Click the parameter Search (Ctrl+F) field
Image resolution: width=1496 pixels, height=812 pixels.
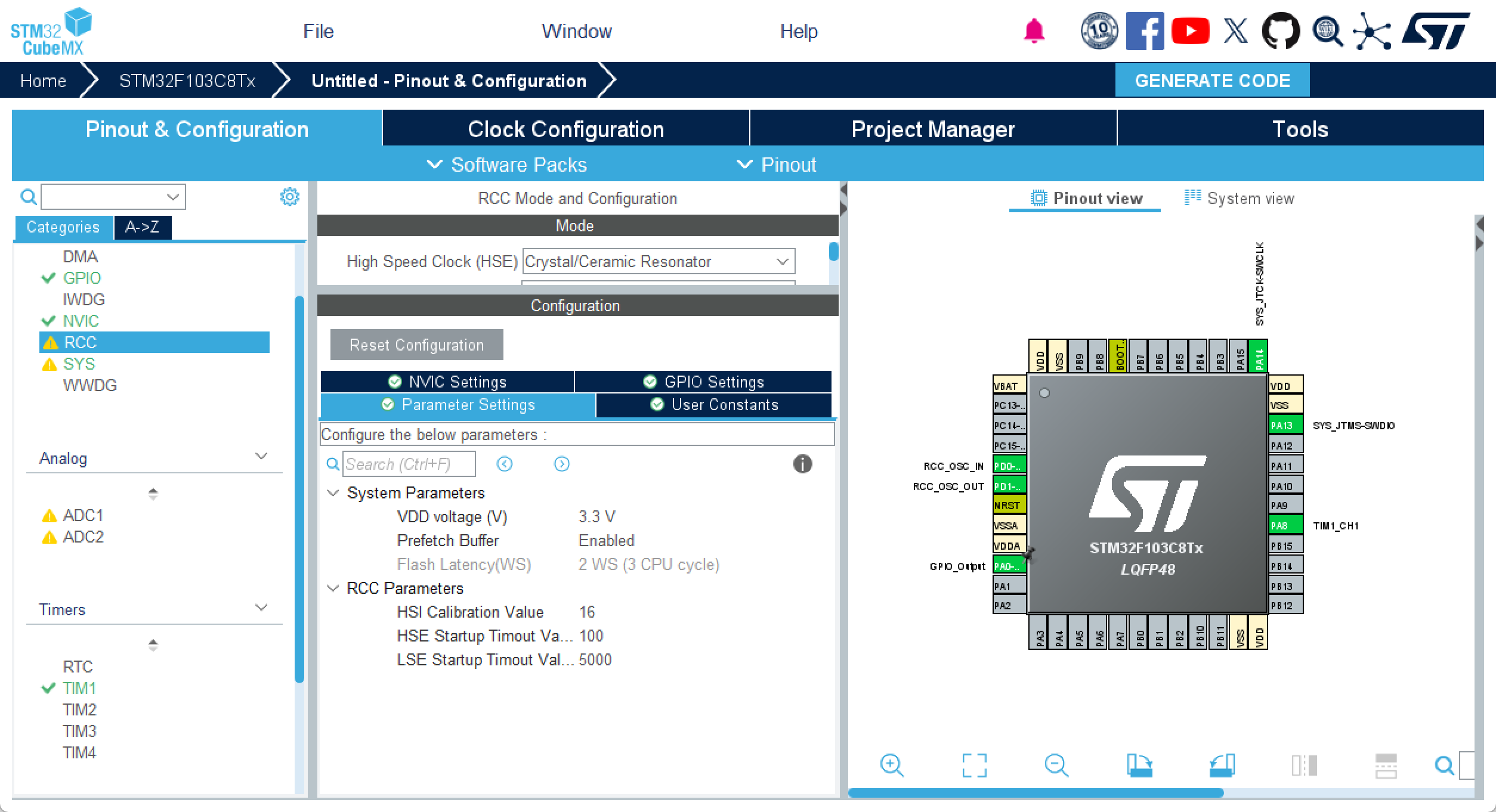tap(409, 464)
